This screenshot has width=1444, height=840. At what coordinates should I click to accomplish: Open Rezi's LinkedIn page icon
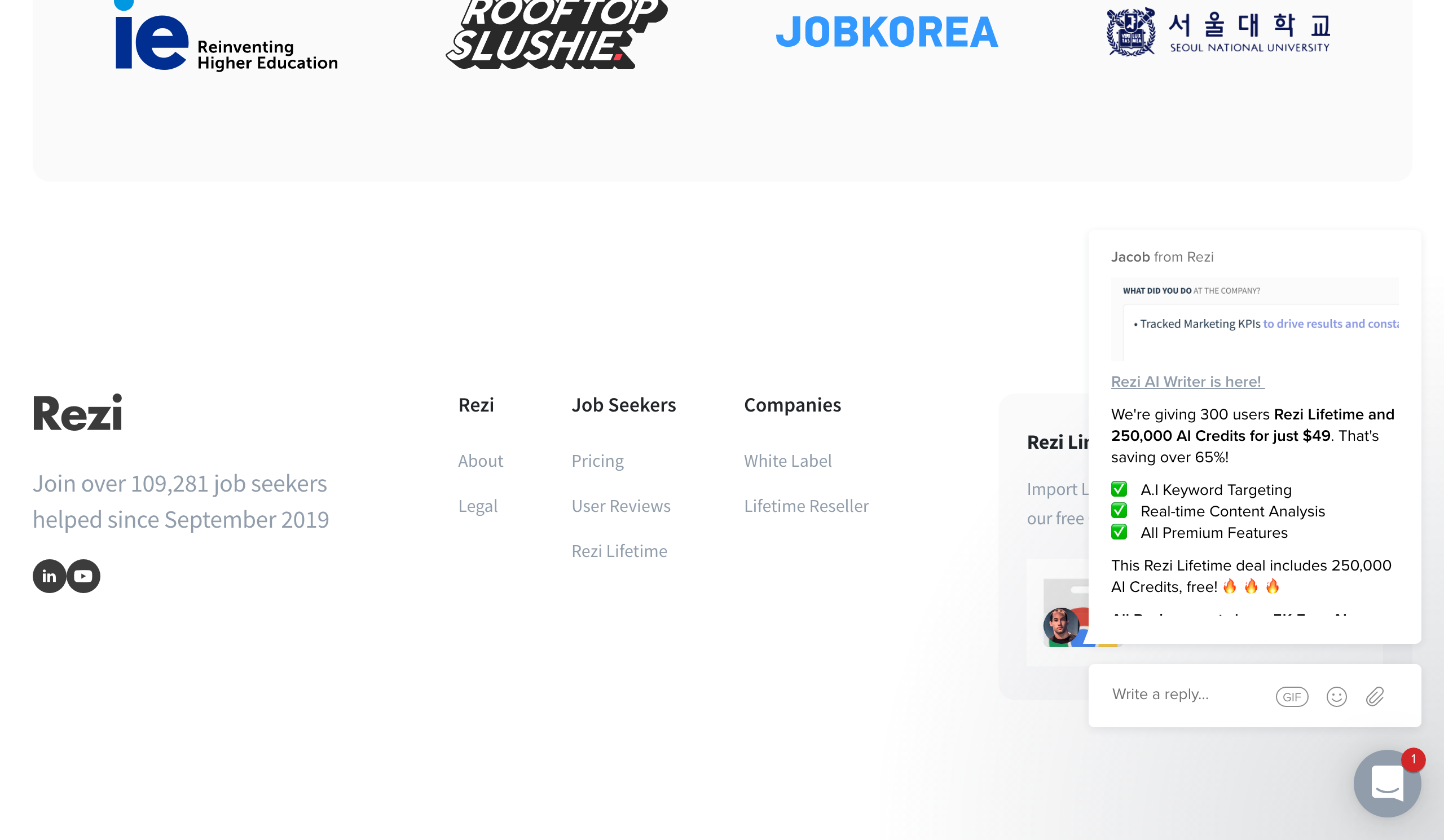(x=49, y=576)
